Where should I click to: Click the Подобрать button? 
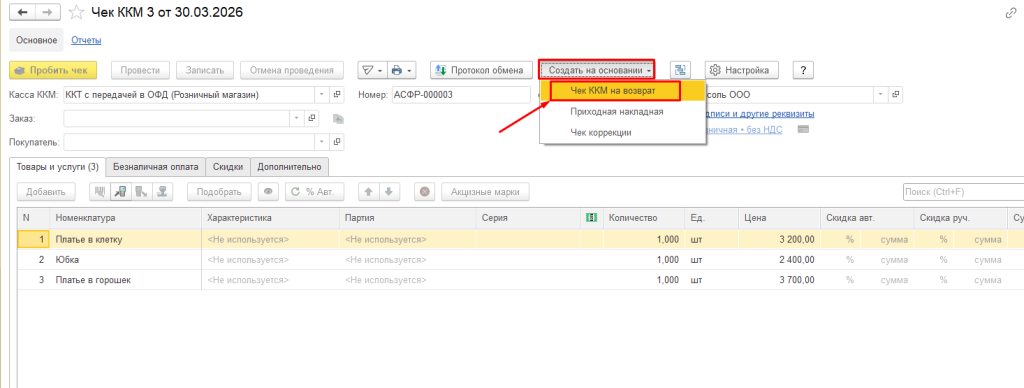(219, 192)
